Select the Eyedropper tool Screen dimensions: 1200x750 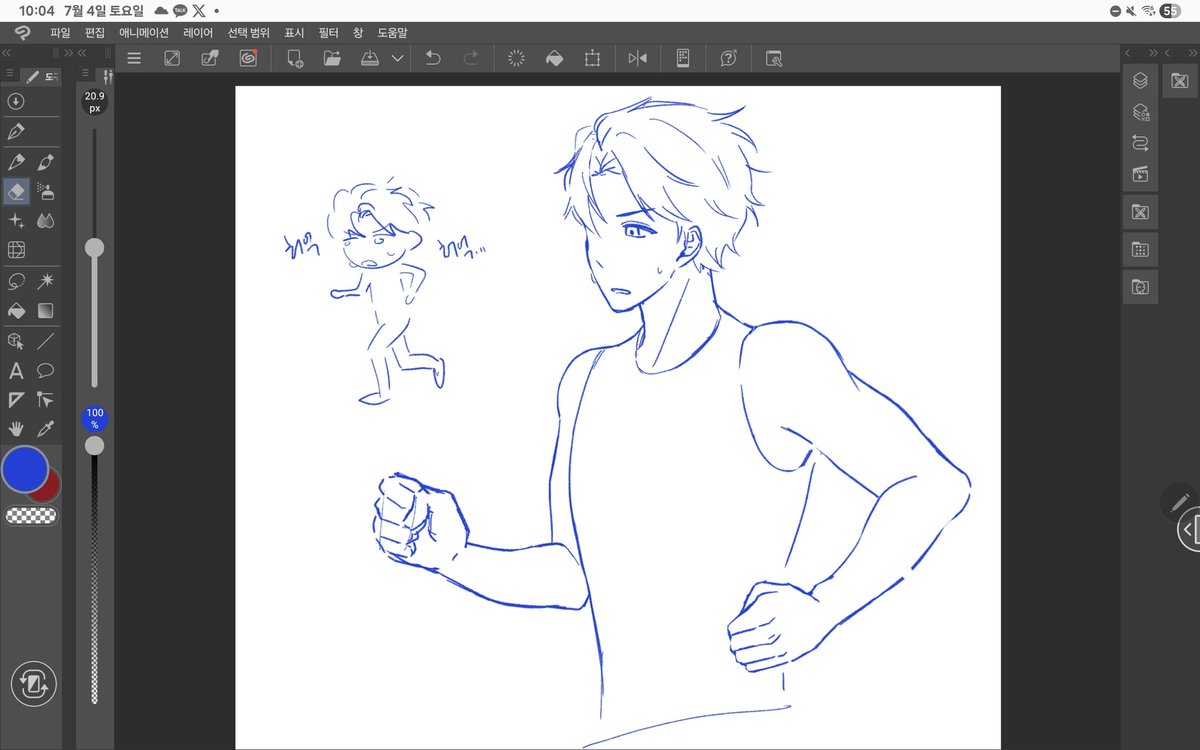pyautogui.click(x=45, y=429)
